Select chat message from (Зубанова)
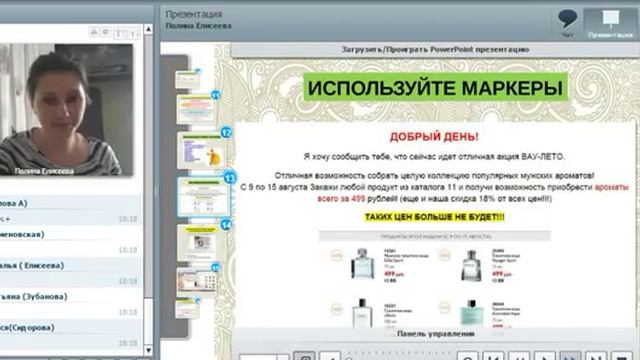This screenshot has width=640, height=360. [70, 304]
